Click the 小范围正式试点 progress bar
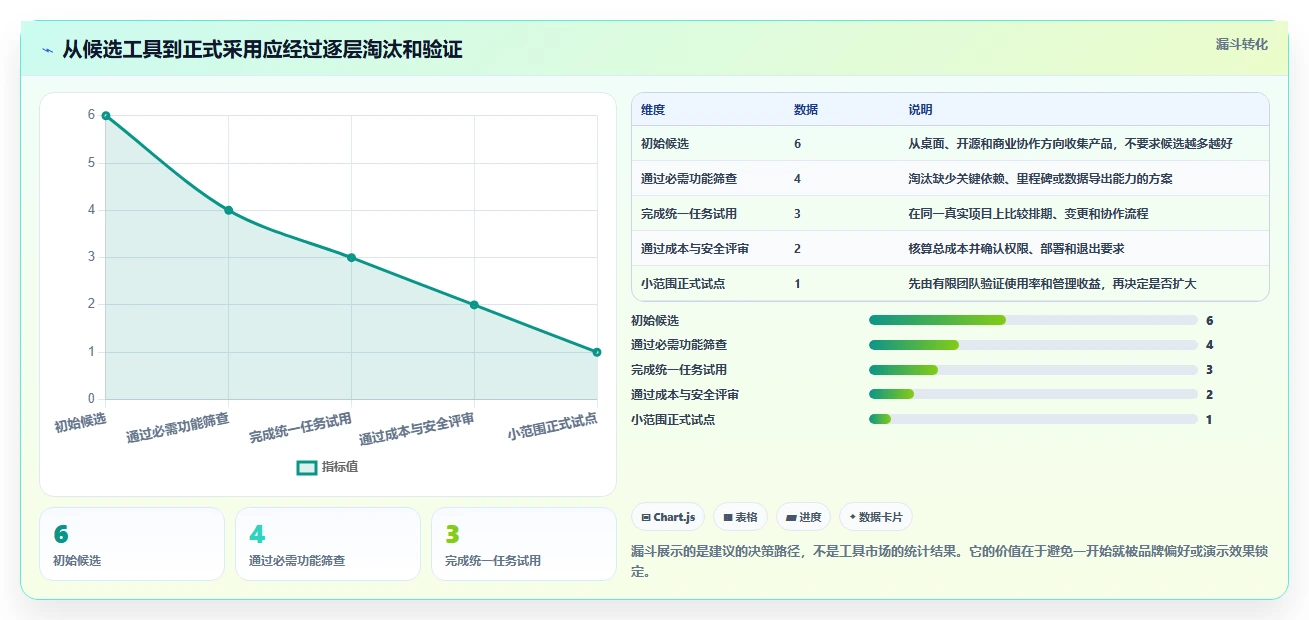 pos(1033,420)
